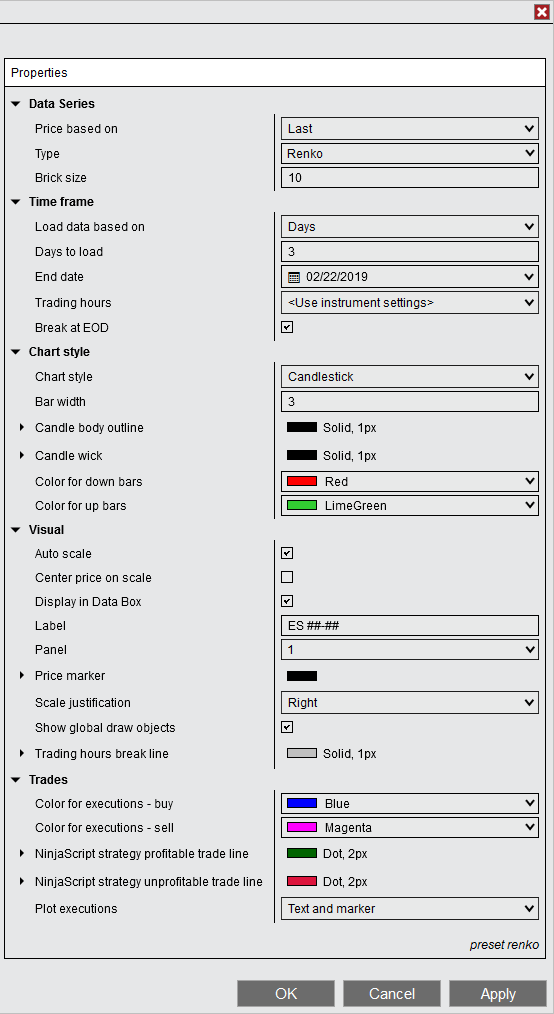Open the Chart style Candlestick dropdown
The width and height of the screenshot is (554, 1014).
(410, 376)
